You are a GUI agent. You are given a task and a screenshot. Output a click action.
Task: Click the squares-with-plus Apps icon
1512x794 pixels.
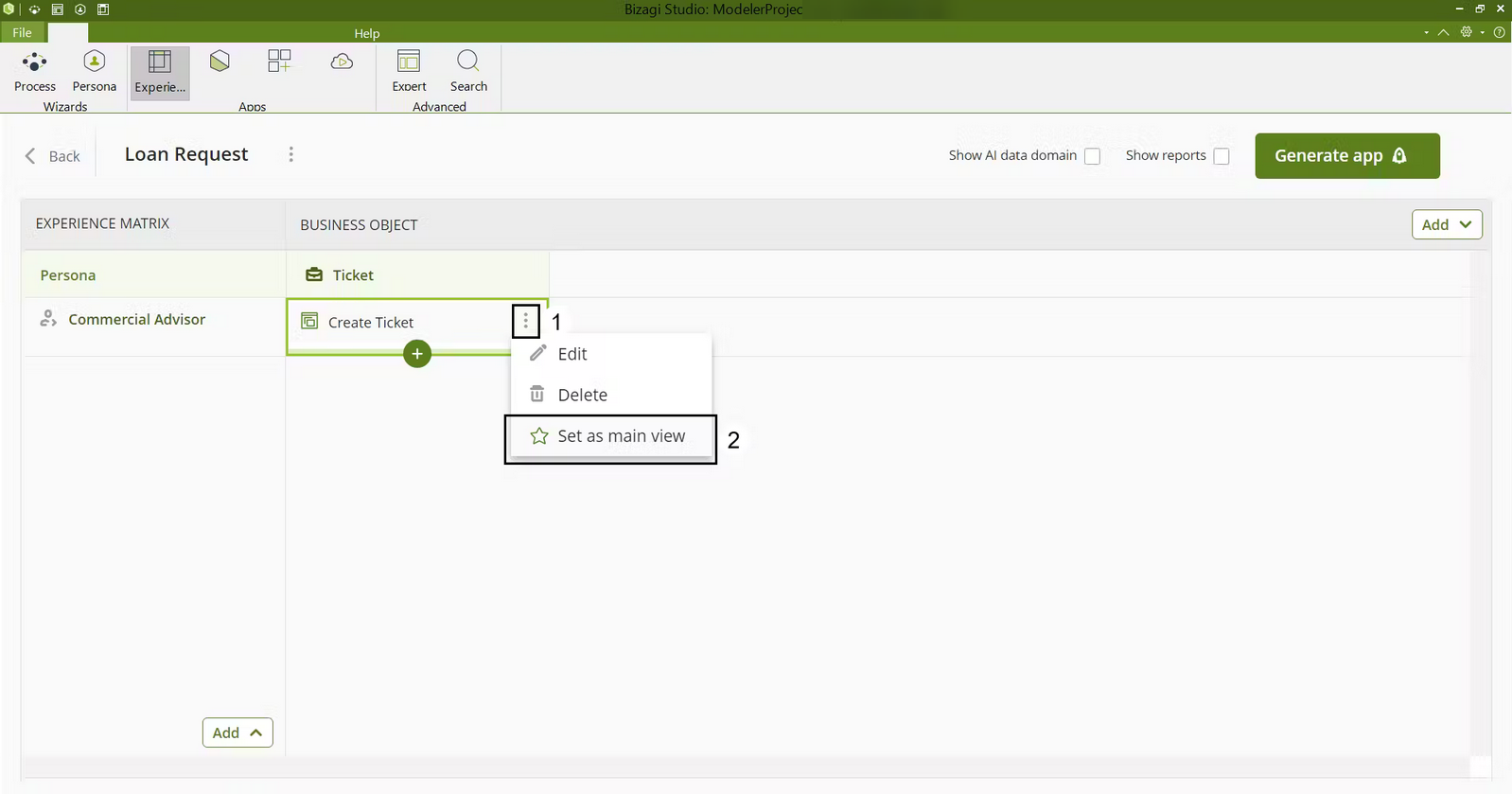coord(279,62)
